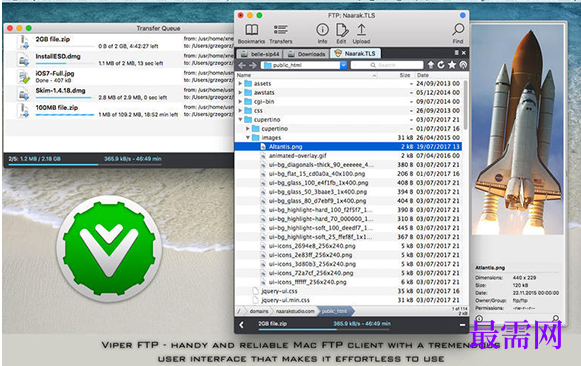Go to the domains breadcrumb
Screen dimensions: 581x366
259,311
